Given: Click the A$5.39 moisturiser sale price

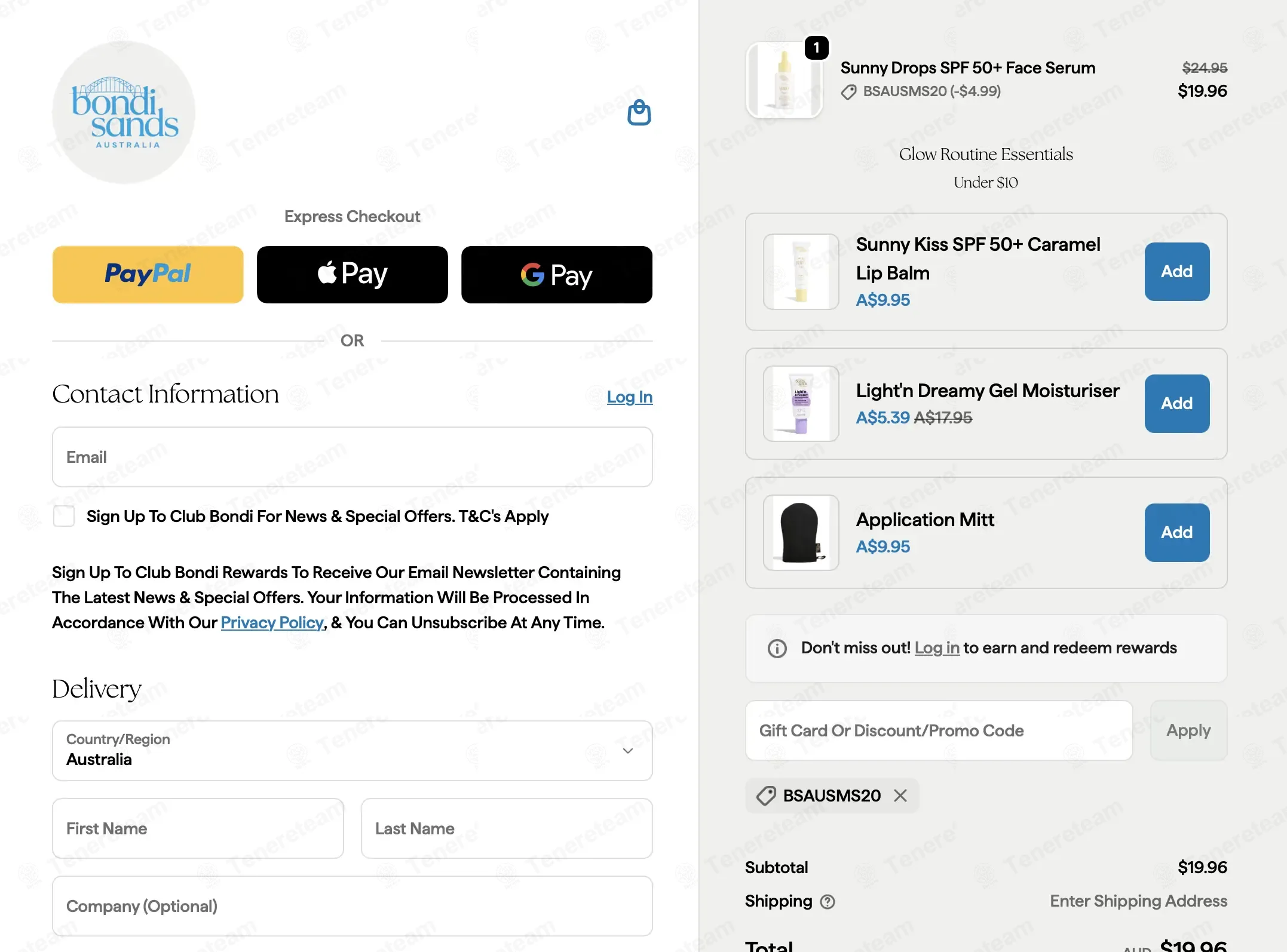Looking at the screenshot, I should coord(882,417).
